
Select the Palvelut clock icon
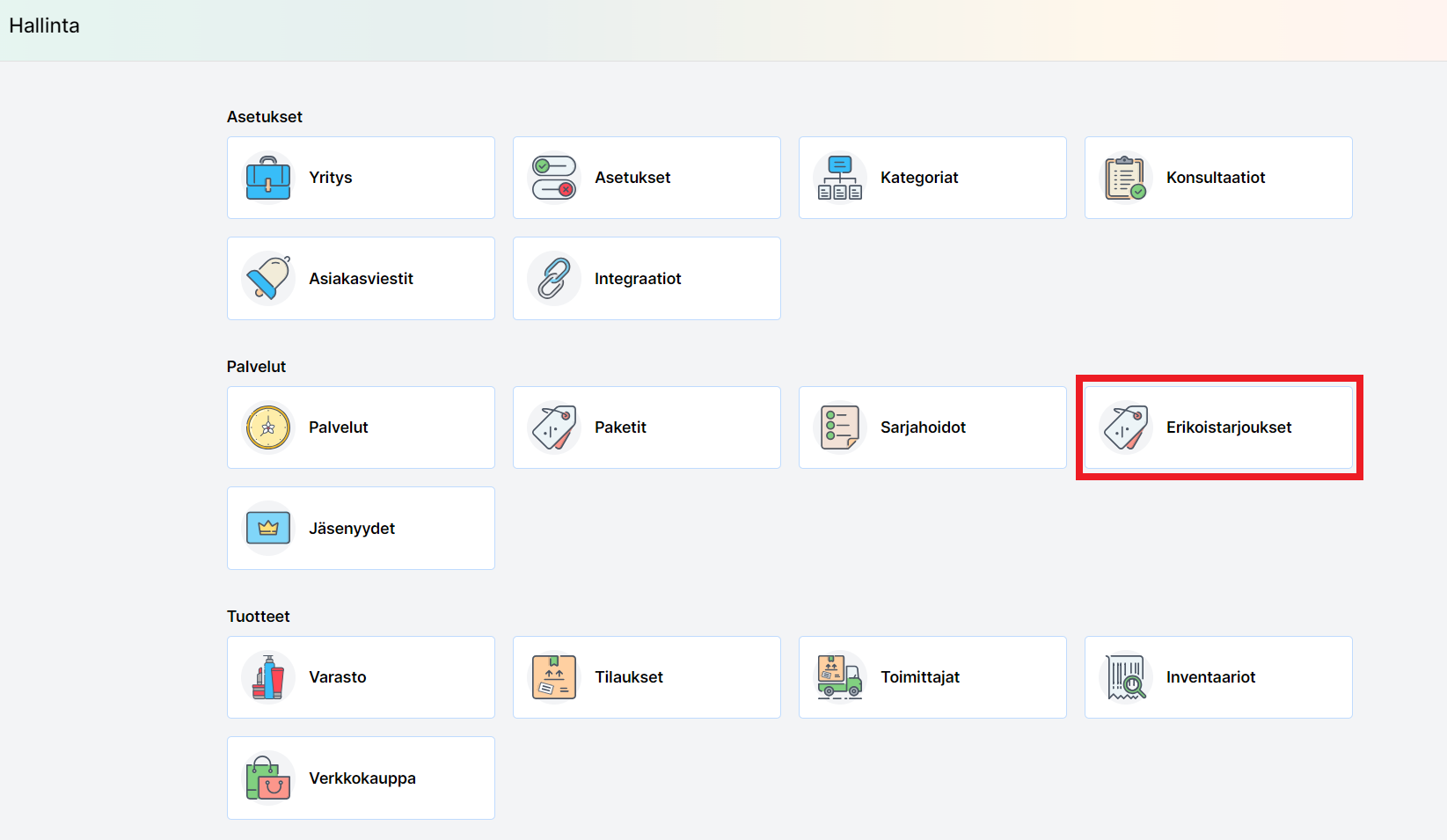[268, 427]
